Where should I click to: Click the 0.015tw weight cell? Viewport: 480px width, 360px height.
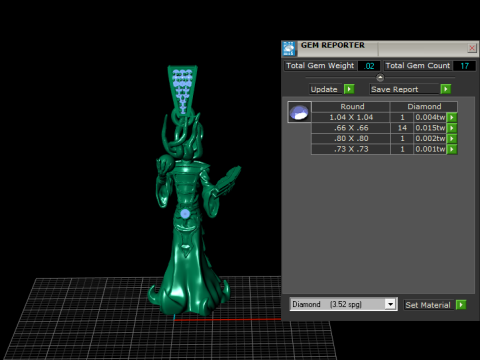point(430,128)
